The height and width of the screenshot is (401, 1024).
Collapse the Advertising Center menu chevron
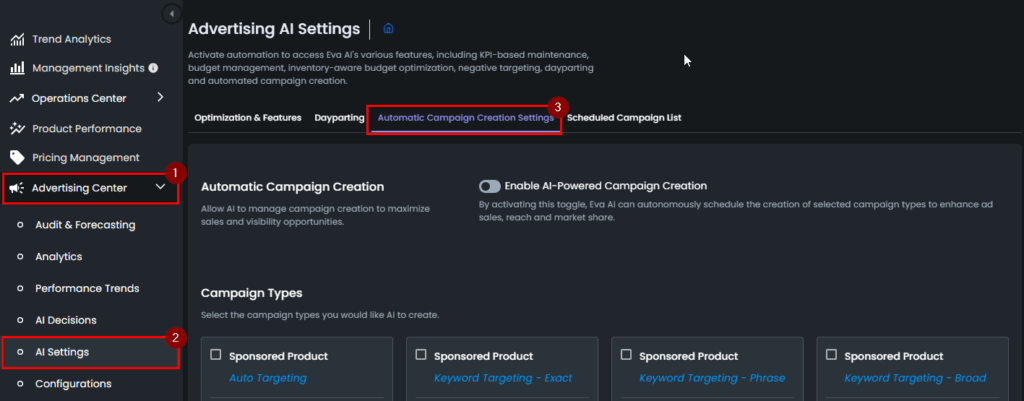(x=161, y=188)
